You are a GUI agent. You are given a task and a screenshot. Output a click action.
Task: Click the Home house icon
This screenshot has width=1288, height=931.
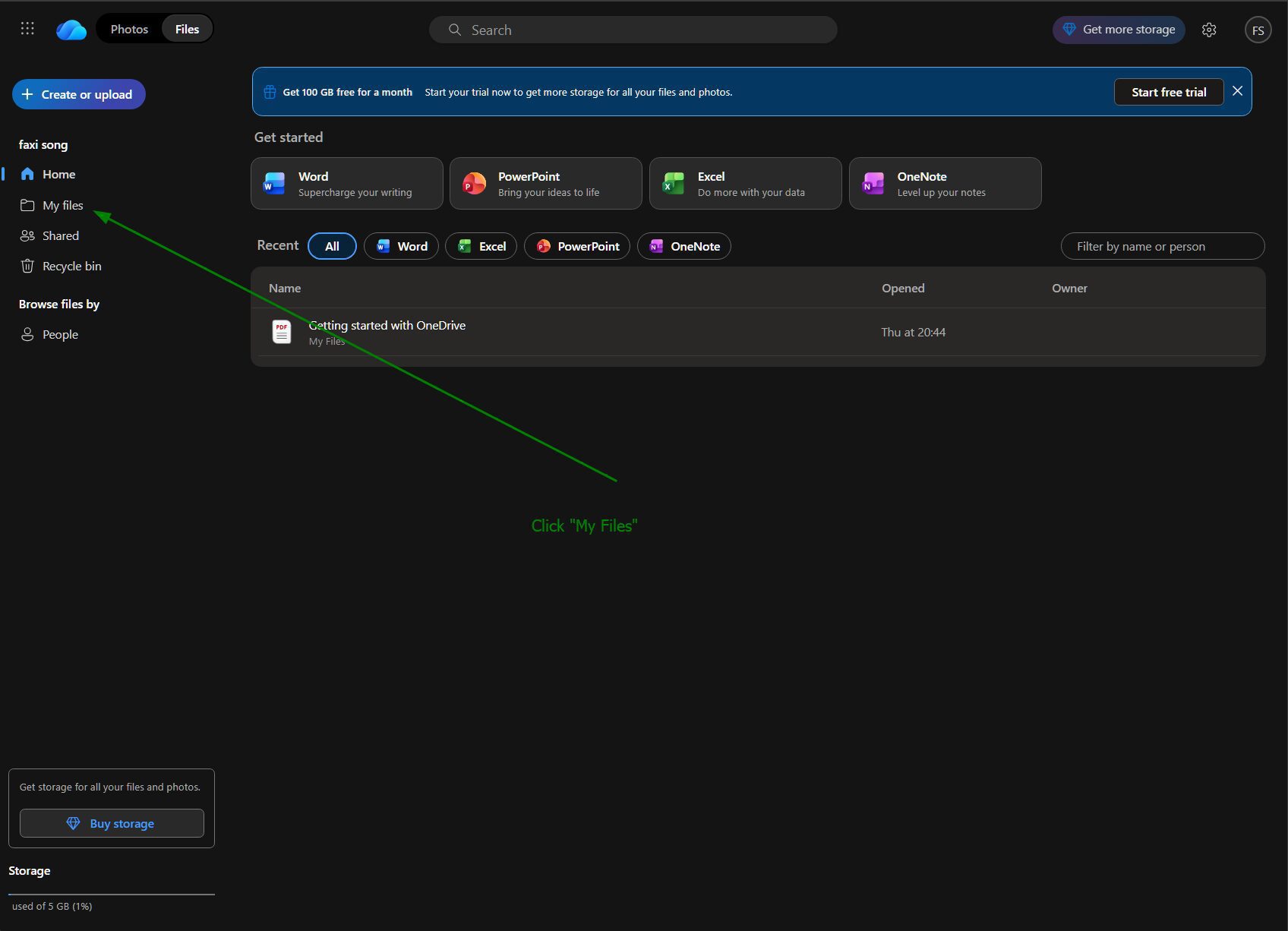click(x=27, y=174)
